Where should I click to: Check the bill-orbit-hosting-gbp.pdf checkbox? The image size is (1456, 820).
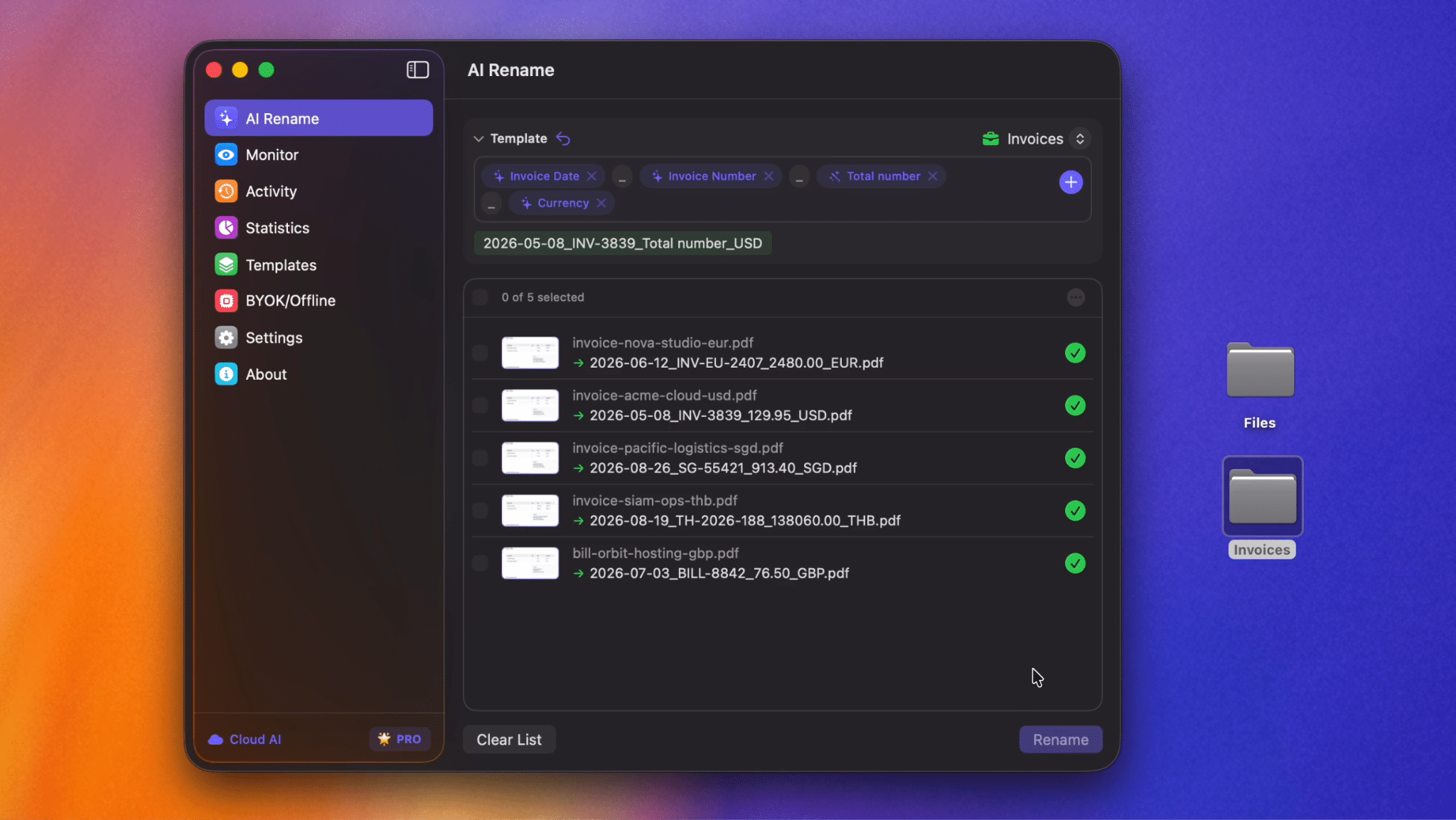tap(481, 563)
